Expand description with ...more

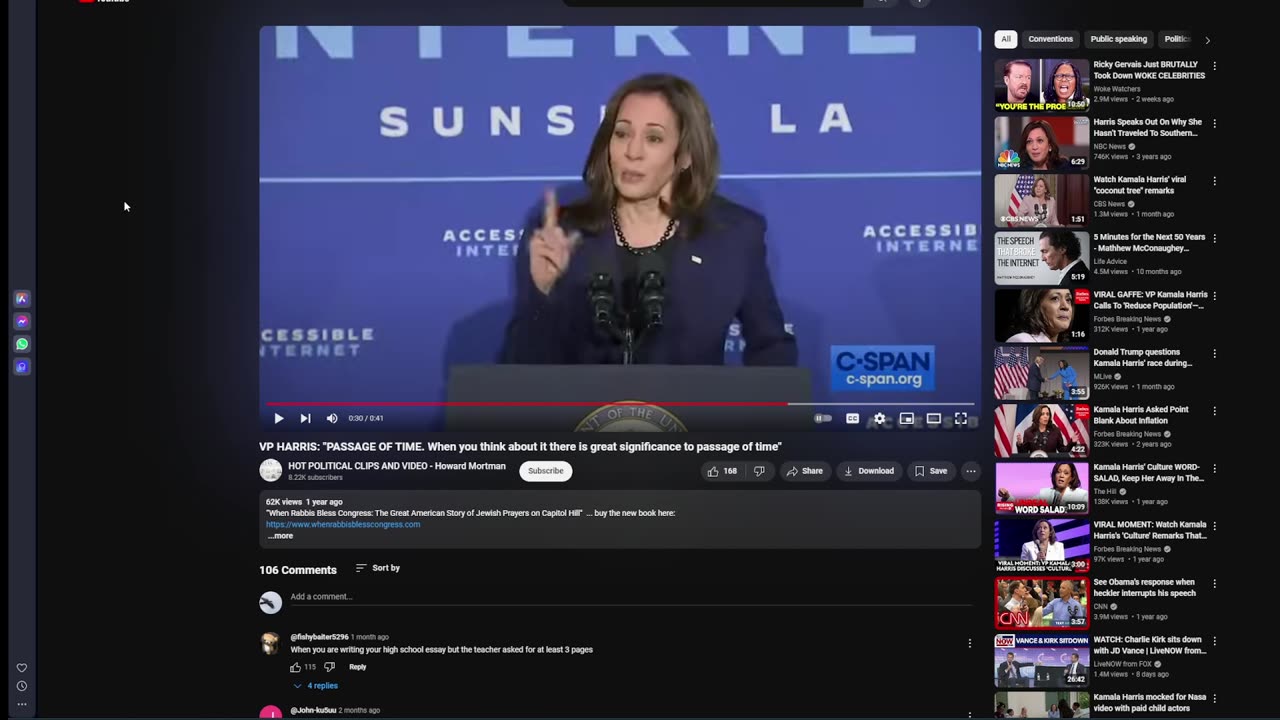[280, 536]
